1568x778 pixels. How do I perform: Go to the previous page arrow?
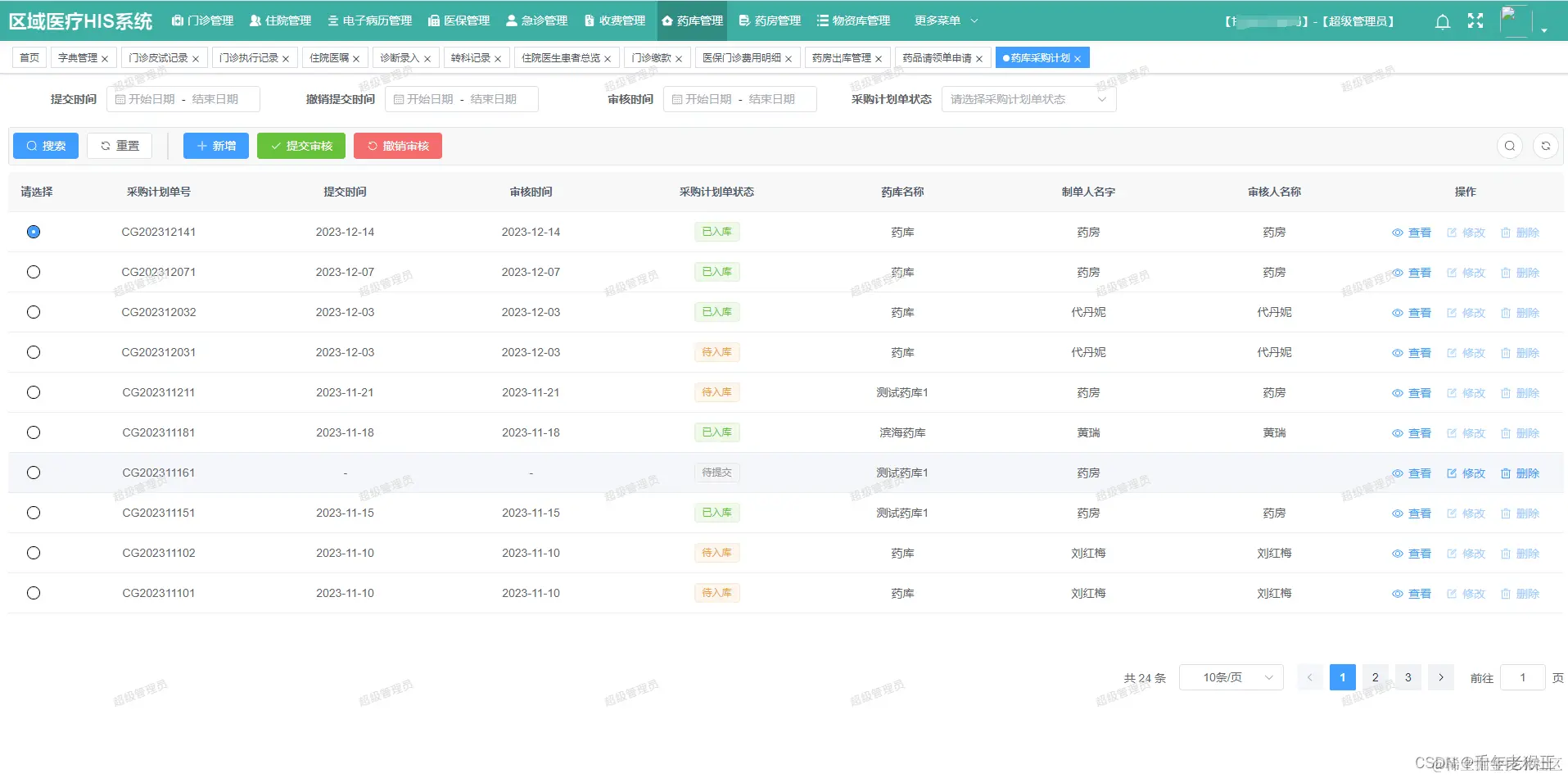[1310, 677]
